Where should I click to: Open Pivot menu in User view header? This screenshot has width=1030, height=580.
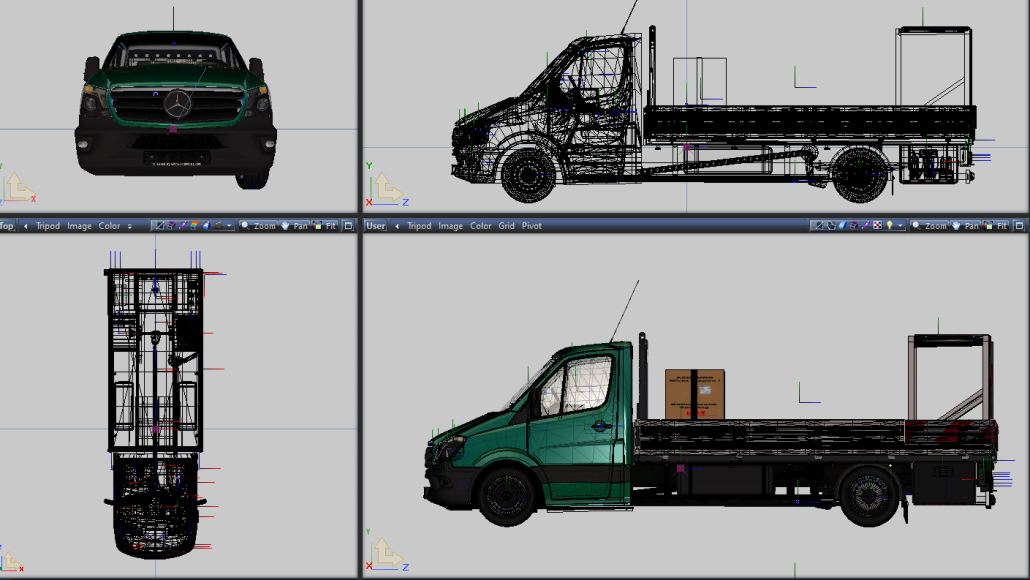[532, 226]
